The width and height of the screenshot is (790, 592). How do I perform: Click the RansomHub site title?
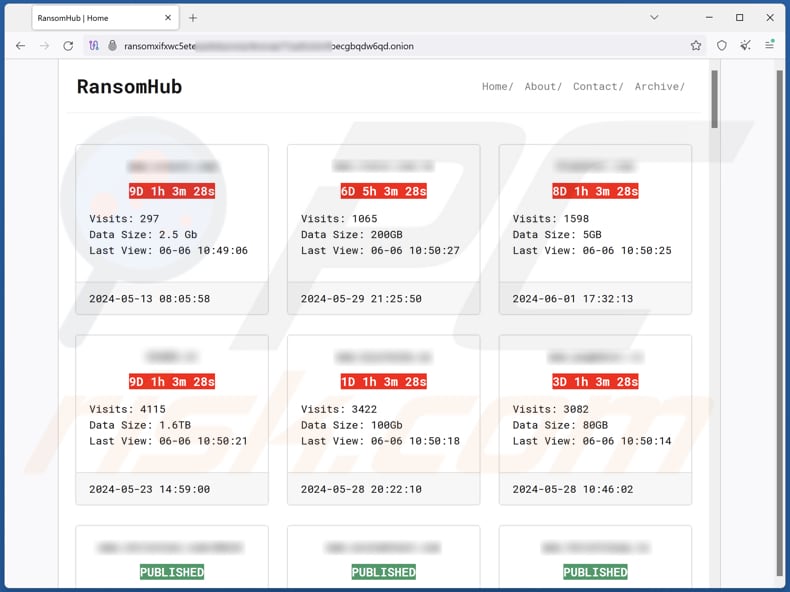click(x=129, y=87)
